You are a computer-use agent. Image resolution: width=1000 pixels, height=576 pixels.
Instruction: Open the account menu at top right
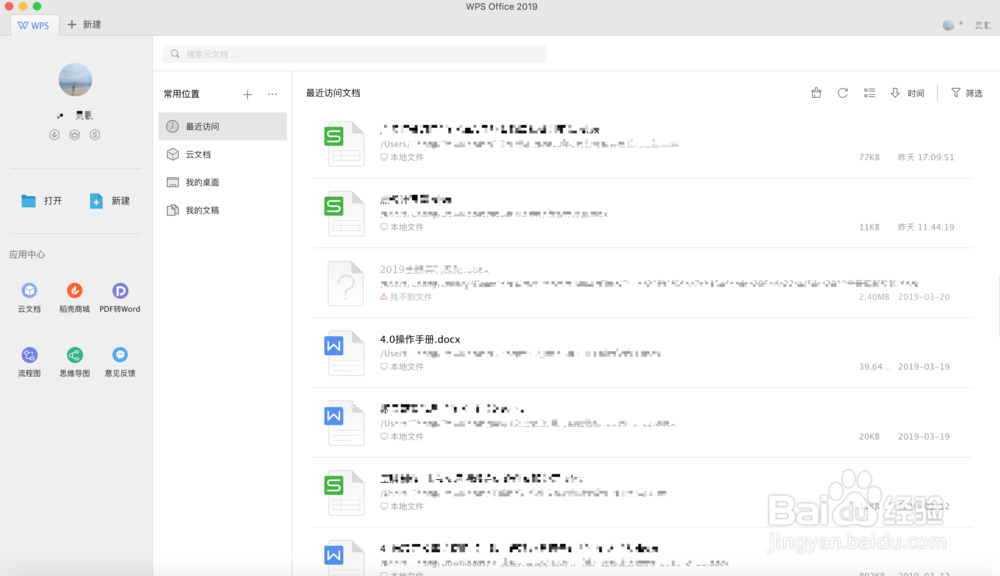[x=967, y=25]
